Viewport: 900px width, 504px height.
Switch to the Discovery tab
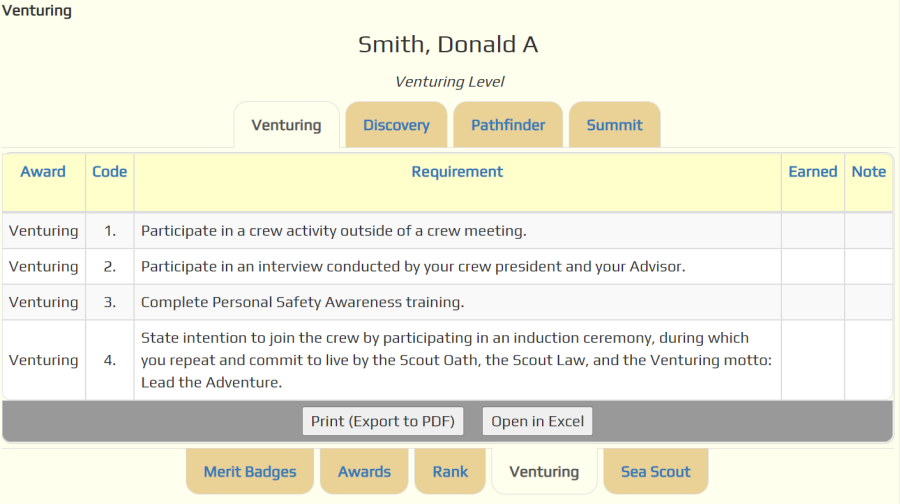point(396,125)
